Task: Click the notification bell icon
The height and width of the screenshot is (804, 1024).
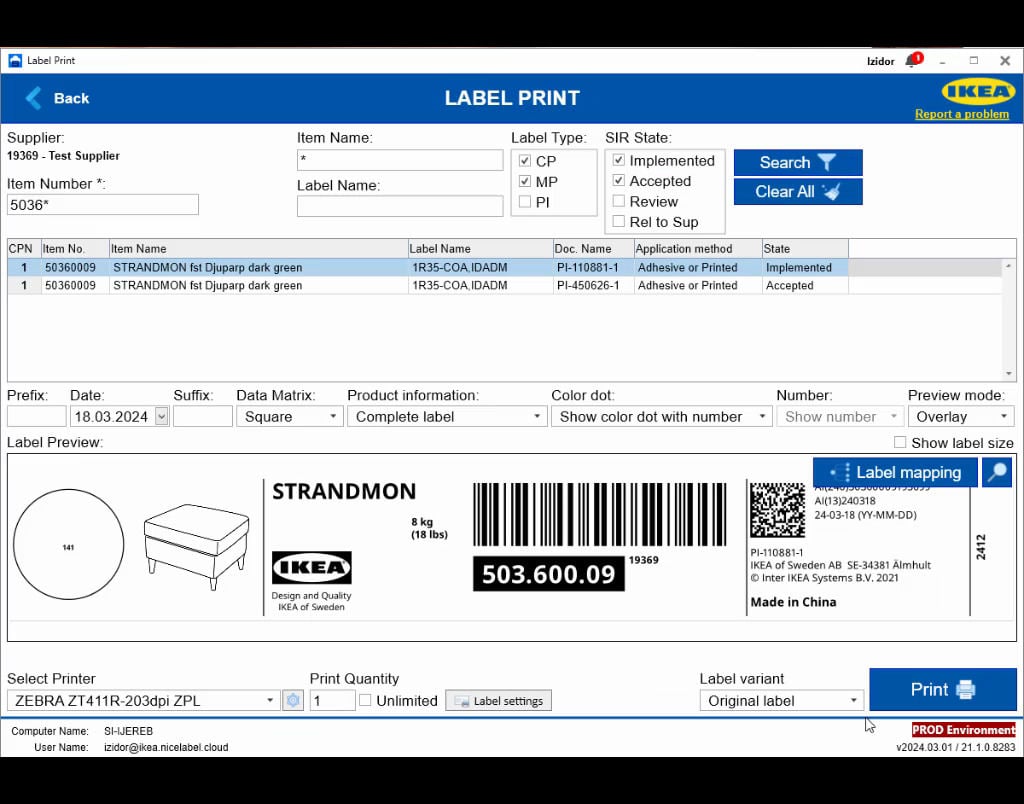Action: (x=912, y=60)
